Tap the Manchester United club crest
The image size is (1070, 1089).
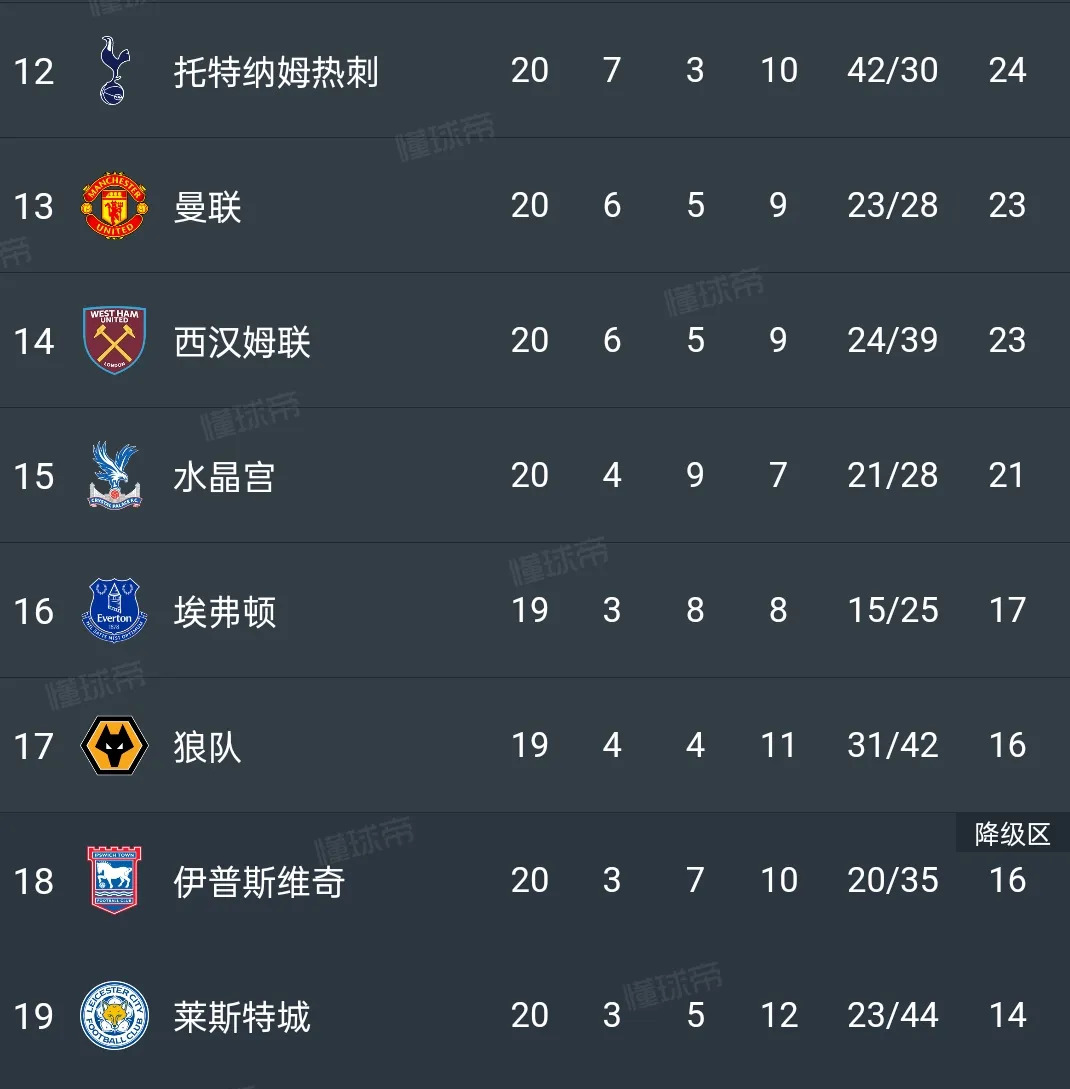[x=114, y=206]
